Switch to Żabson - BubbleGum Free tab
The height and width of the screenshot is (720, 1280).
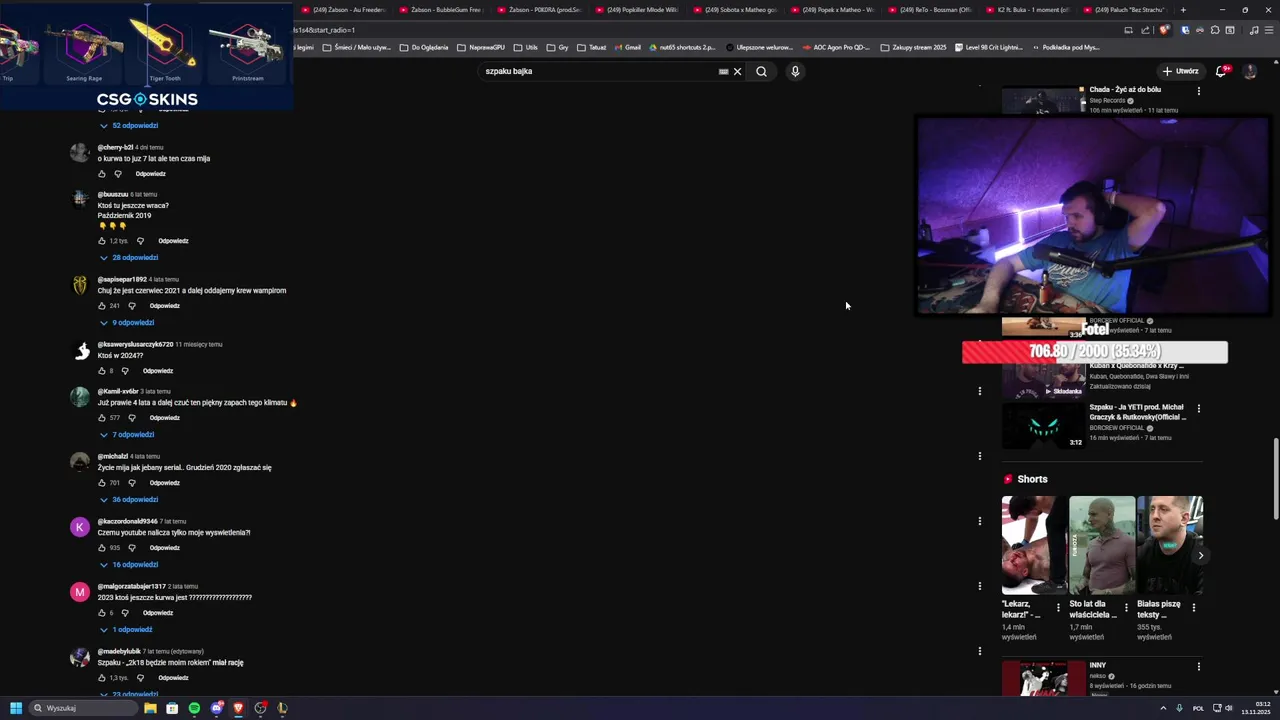click(439, 10)
